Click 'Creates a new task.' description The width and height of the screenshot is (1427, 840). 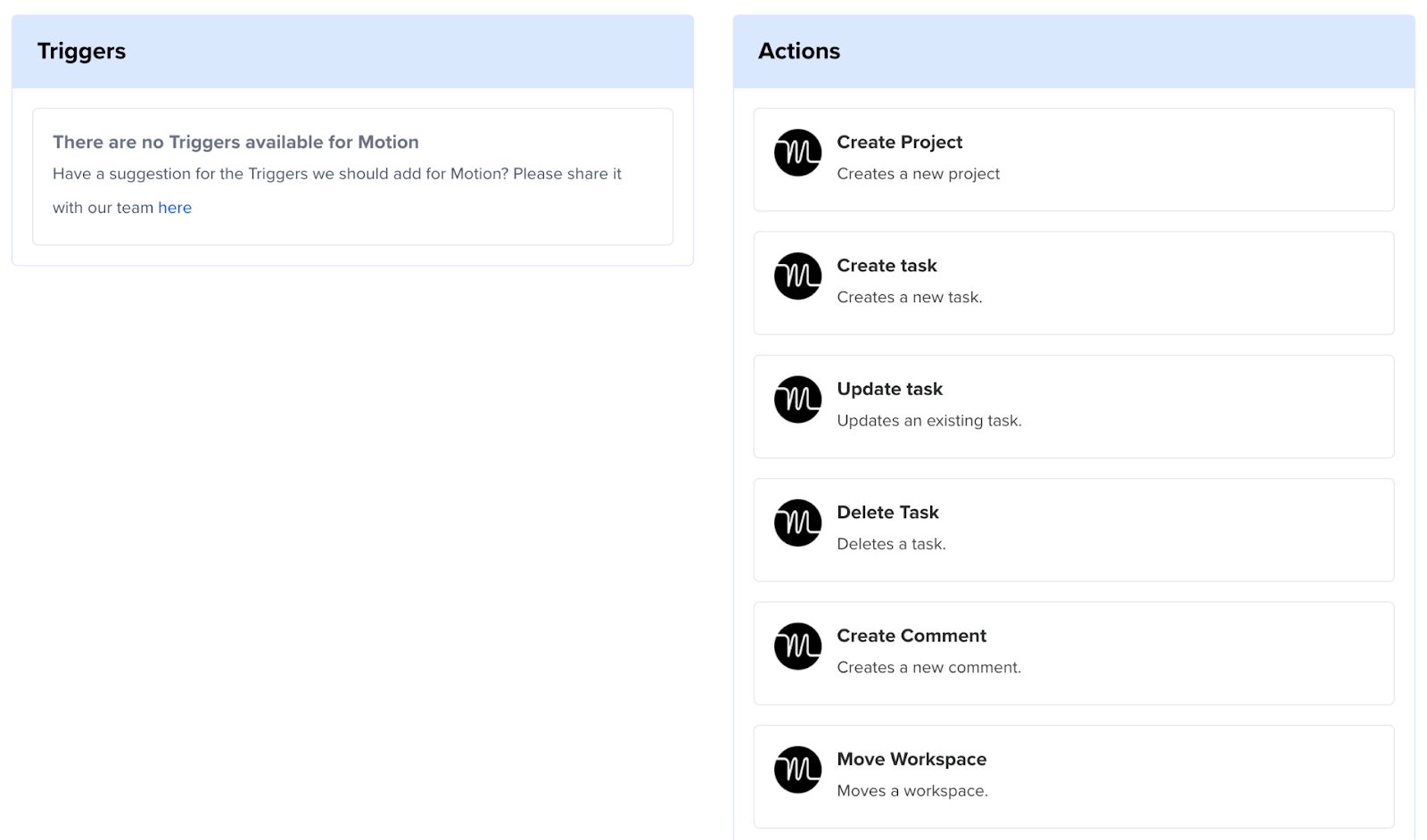pyautogui.click(x=909, y=297)
